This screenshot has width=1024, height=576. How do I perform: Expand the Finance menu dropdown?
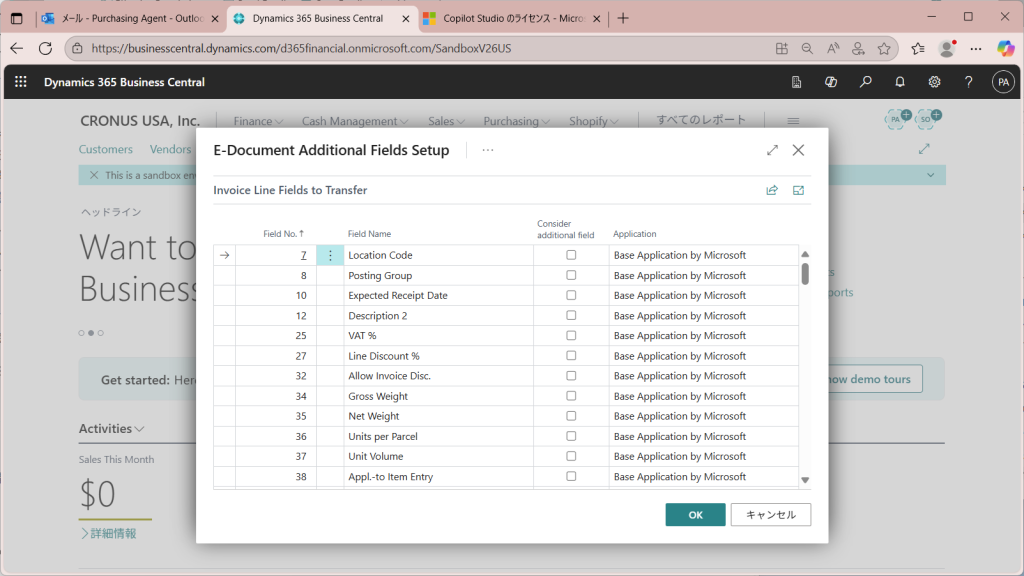point(259,121)
